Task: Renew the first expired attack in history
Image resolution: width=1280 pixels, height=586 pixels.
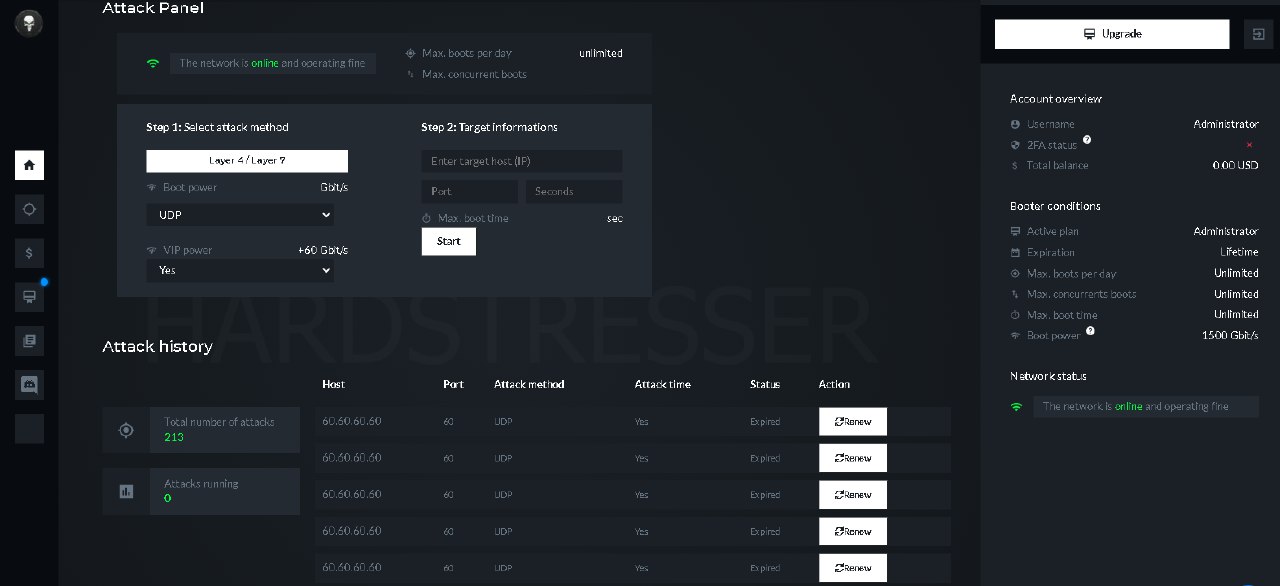Action: (852, 421)
